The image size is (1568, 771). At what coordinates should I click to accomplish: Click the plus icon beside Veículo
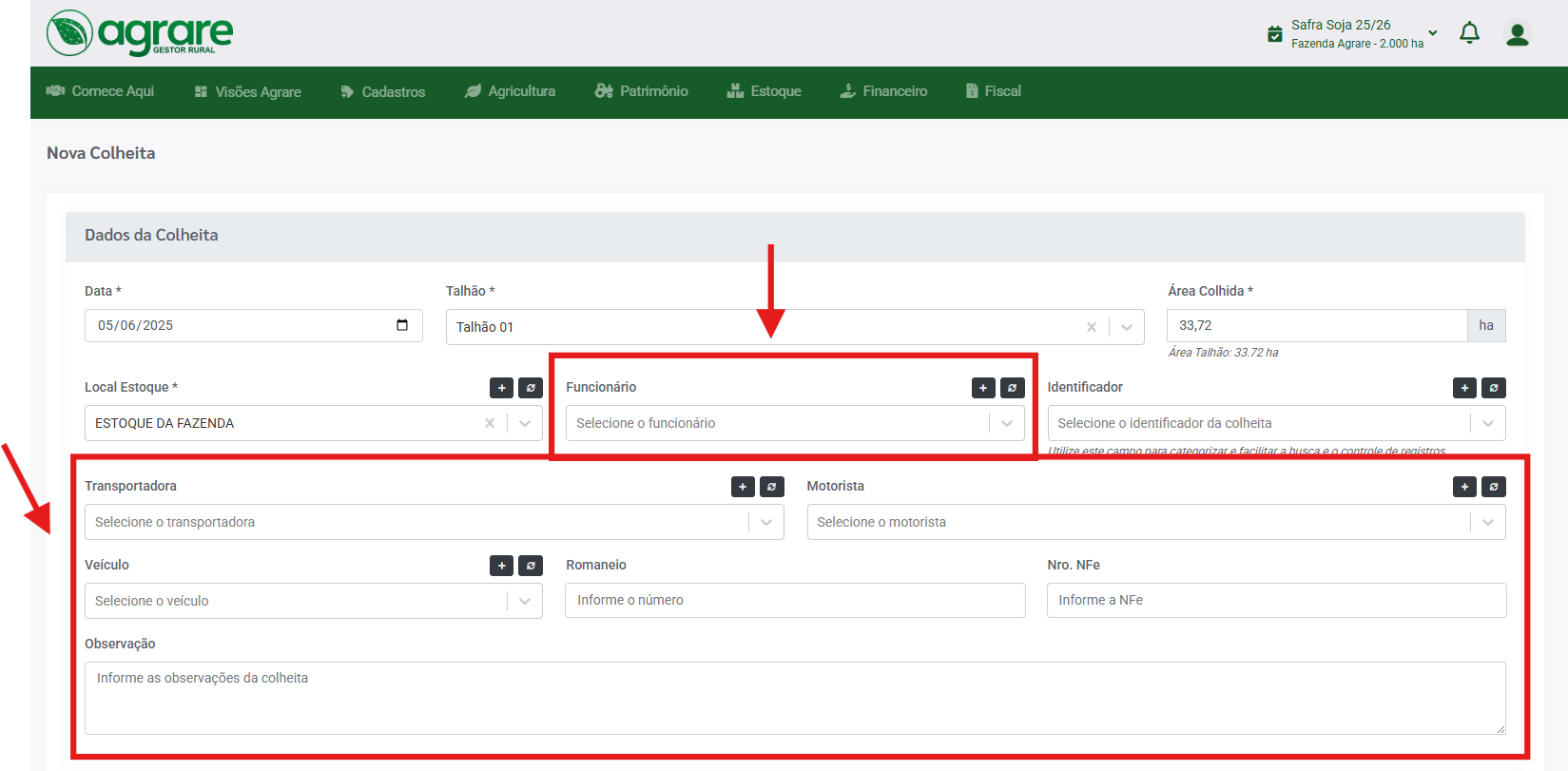[x=501, y=566]
